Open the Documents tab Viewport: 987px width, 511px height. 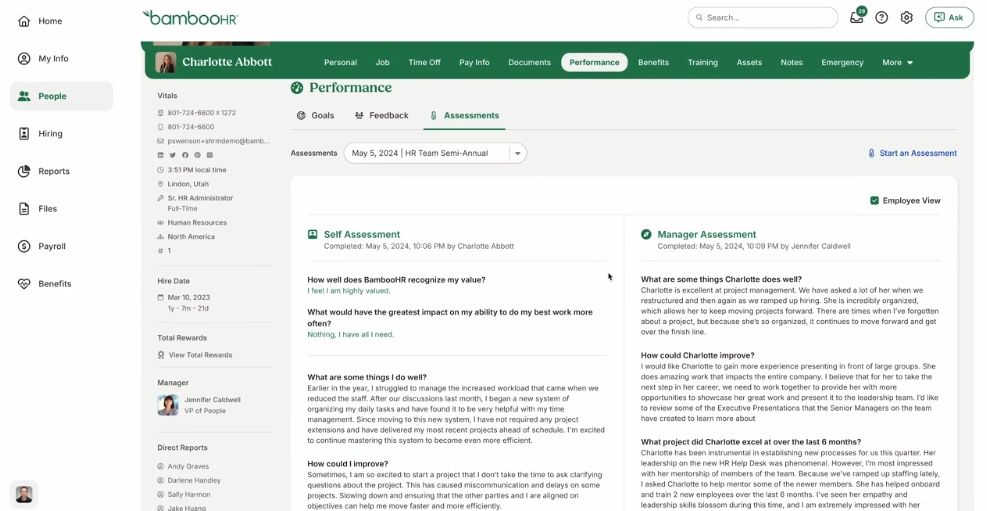tap(529, 62)
